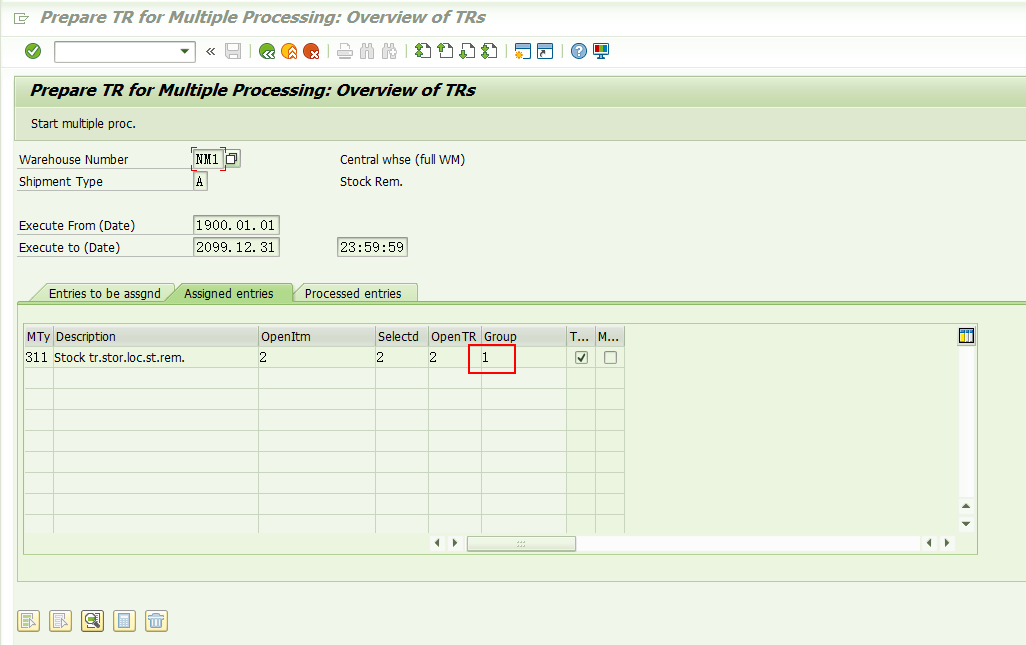Open the command field dropdown
Viewport: 1026px width, 645px height.
coord(185,51)
